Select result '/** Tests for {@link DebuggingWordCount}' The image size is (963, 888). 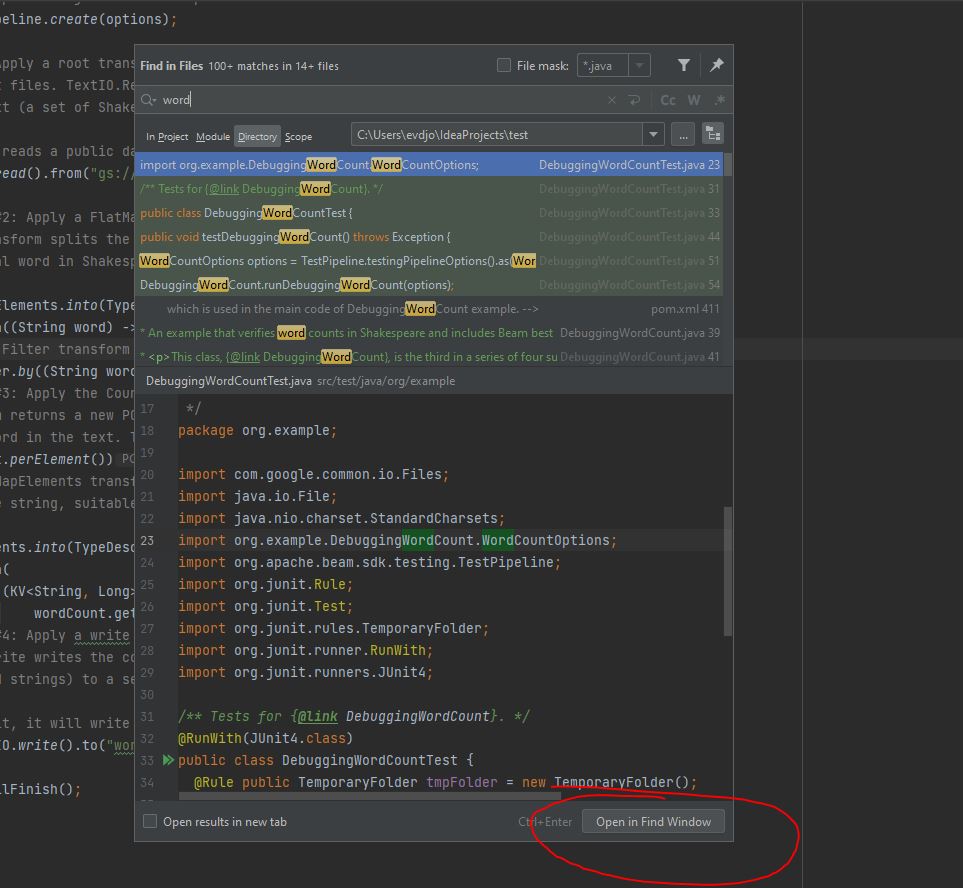tap(429, 189)
